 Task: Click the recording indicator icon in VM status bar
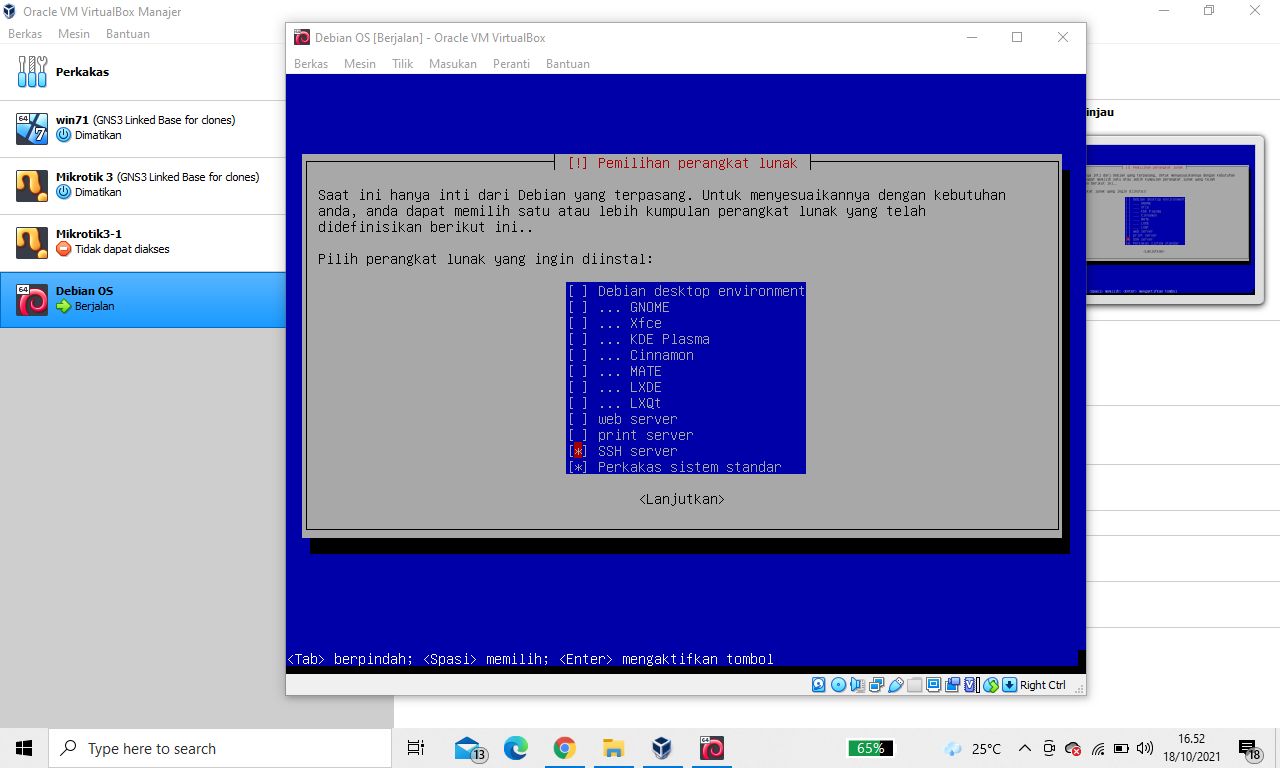952,685
